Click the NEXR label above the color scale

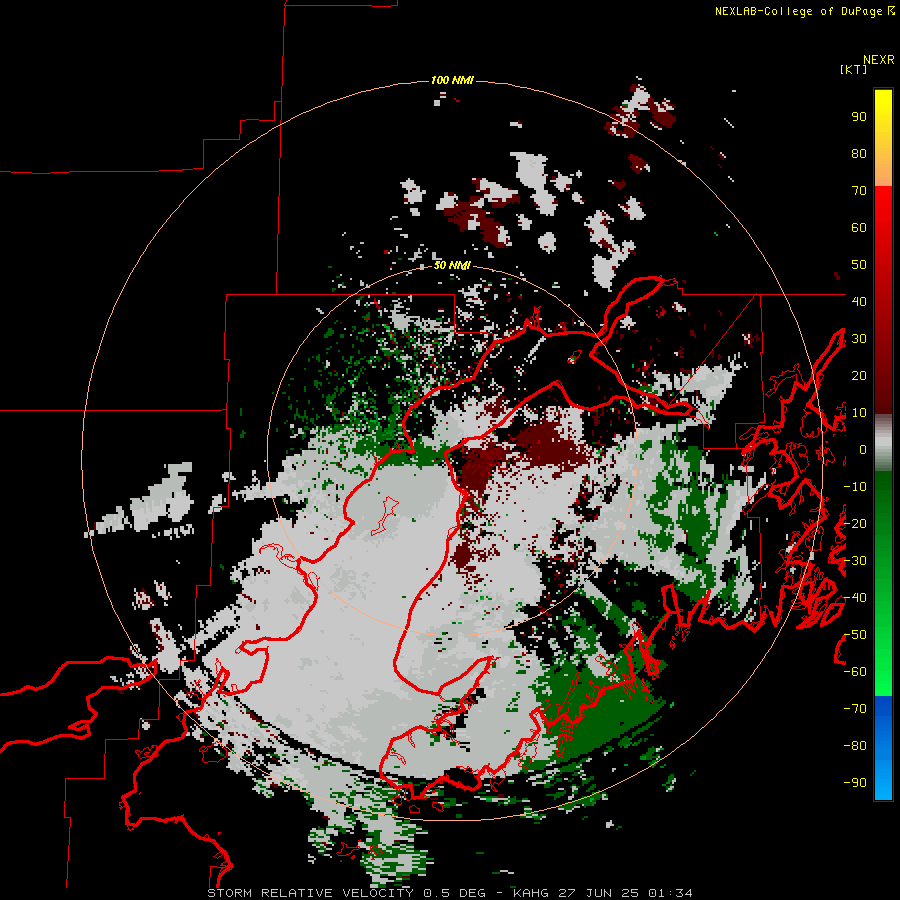coord(879,60)
